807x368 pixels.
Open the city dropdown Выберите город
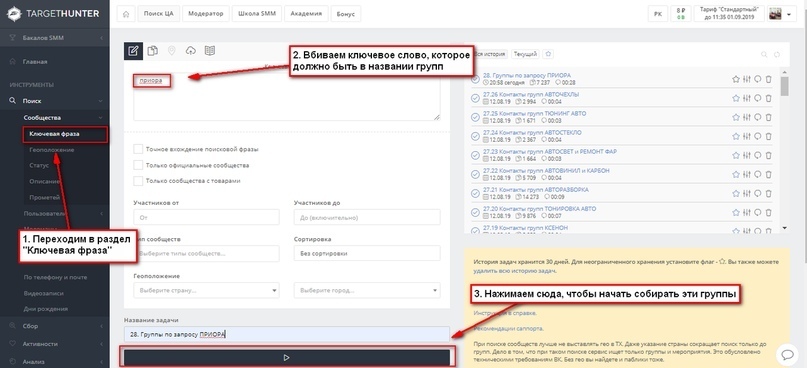click(367, 290)
